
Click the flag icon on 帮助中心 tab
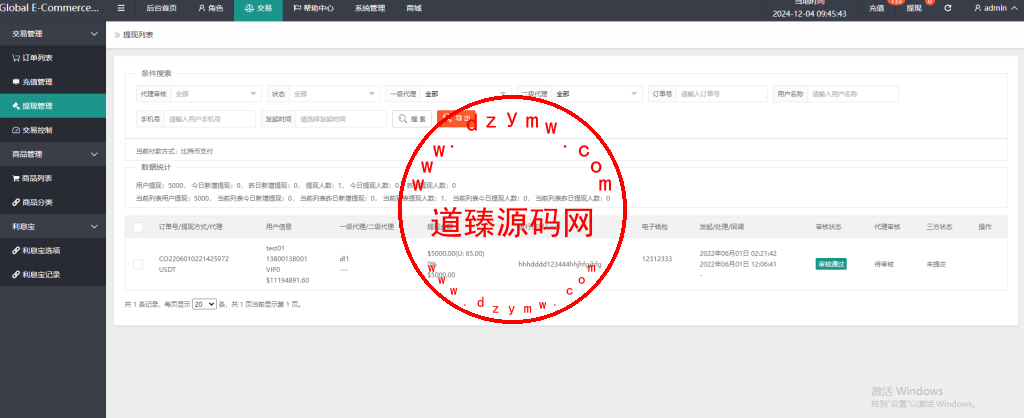pos(297,8)
